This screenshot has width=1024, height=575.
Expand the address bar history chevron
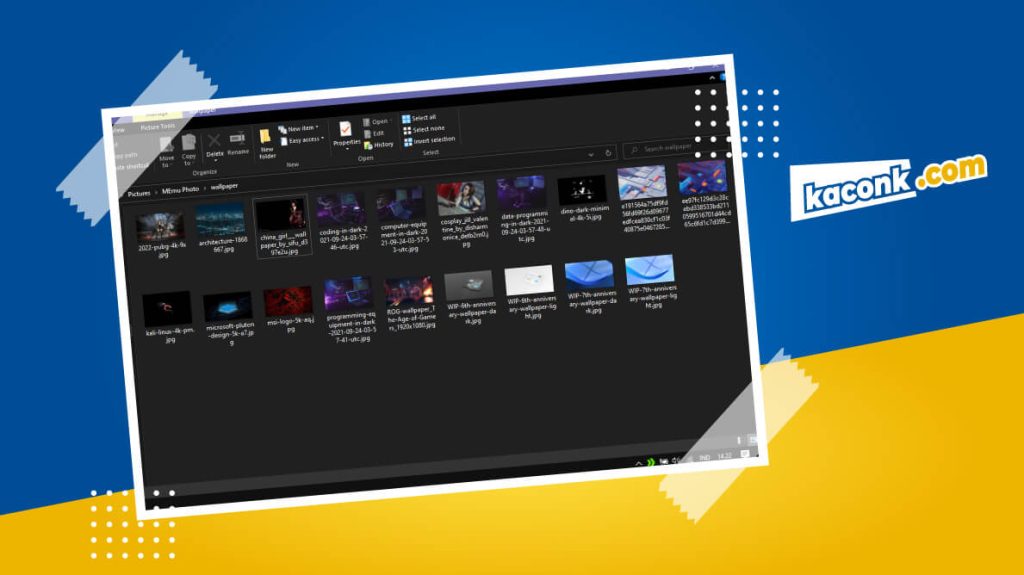590,154
